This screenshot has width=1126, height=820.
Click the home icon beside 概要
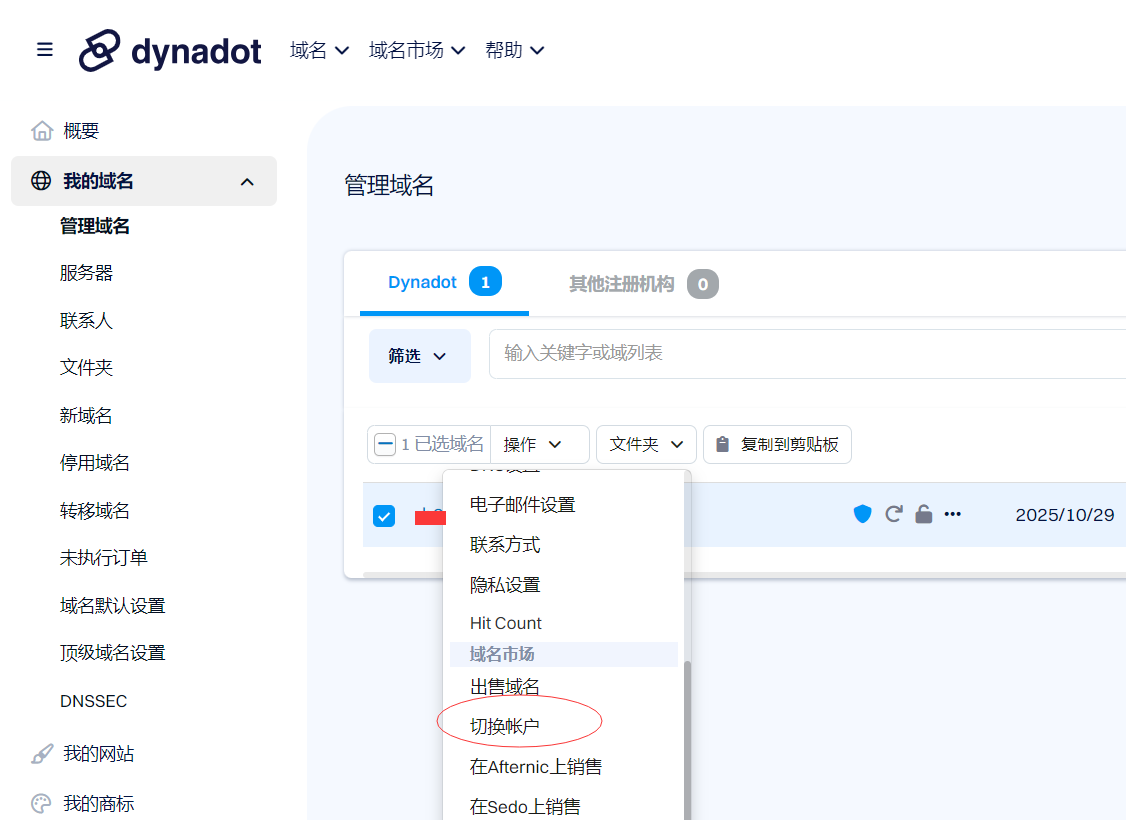tap(42, 131)
